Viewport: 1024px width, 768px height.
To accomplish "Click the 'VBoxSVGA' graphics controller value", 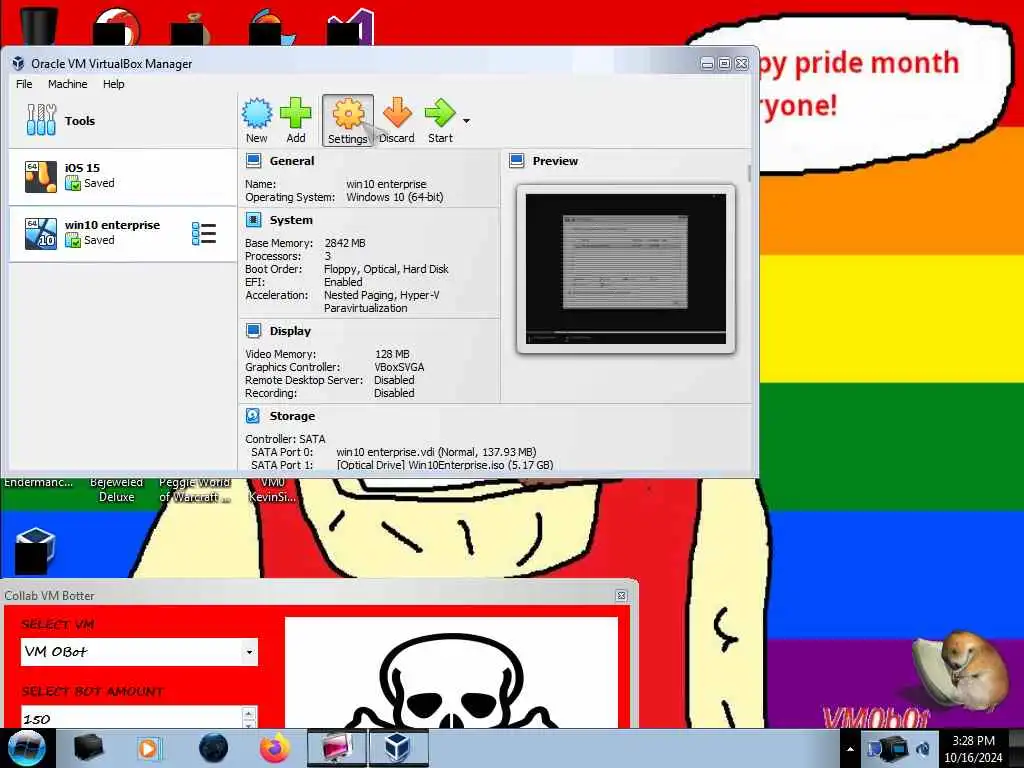I will (399, 367).
